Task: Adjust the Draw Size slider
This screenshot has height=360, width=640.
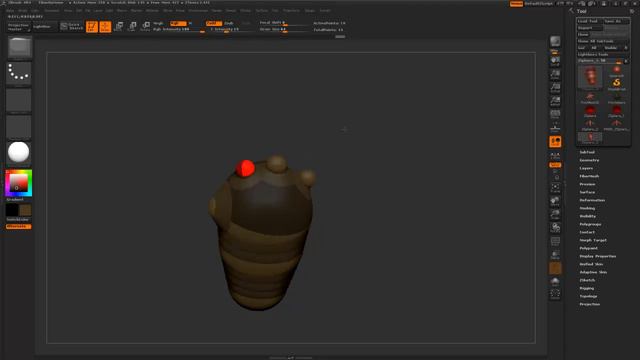Action: point(284,30)
